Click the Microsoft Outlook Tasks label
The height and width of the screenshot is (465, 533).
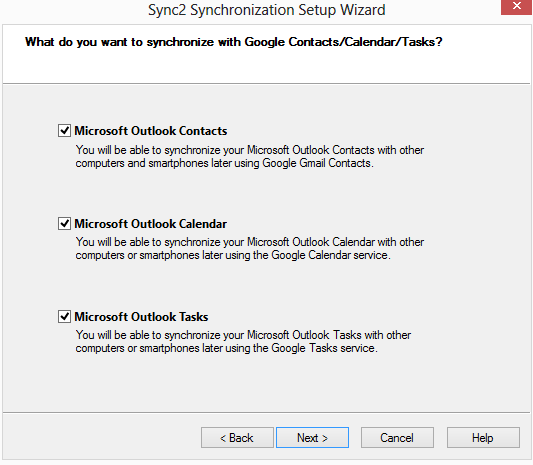(x=141, y=317)
